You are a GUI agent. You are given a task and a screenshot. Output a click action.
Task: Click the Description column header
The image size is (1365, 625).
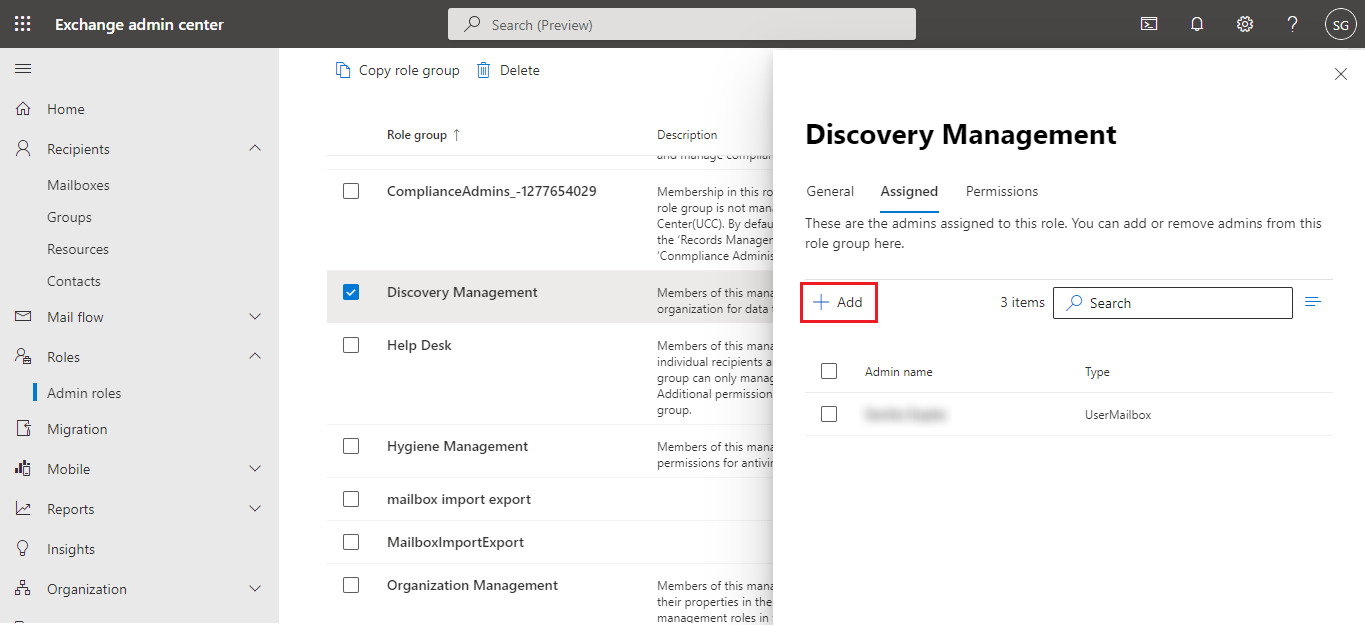[x=687, y=135]
